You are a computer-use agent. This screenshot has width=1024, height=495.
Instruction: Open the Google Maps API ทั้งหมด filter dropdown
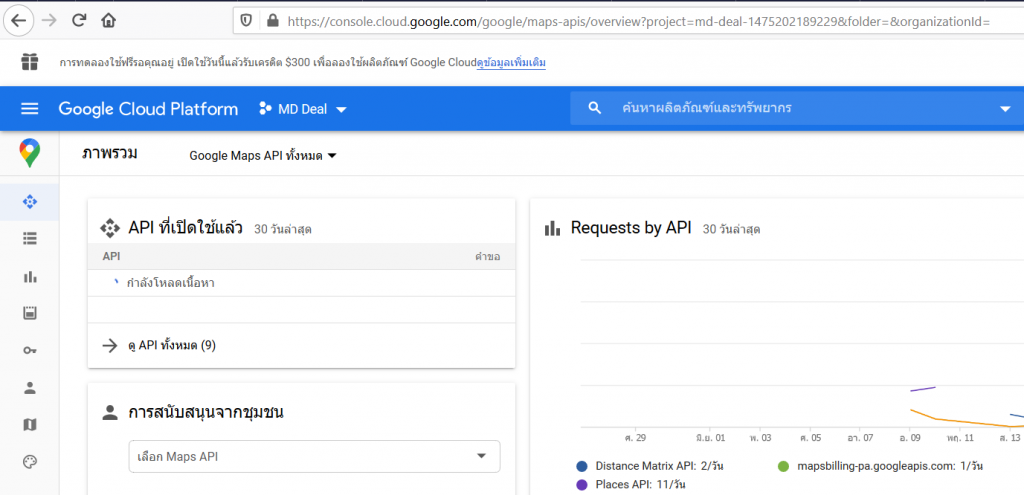(263, 156)
